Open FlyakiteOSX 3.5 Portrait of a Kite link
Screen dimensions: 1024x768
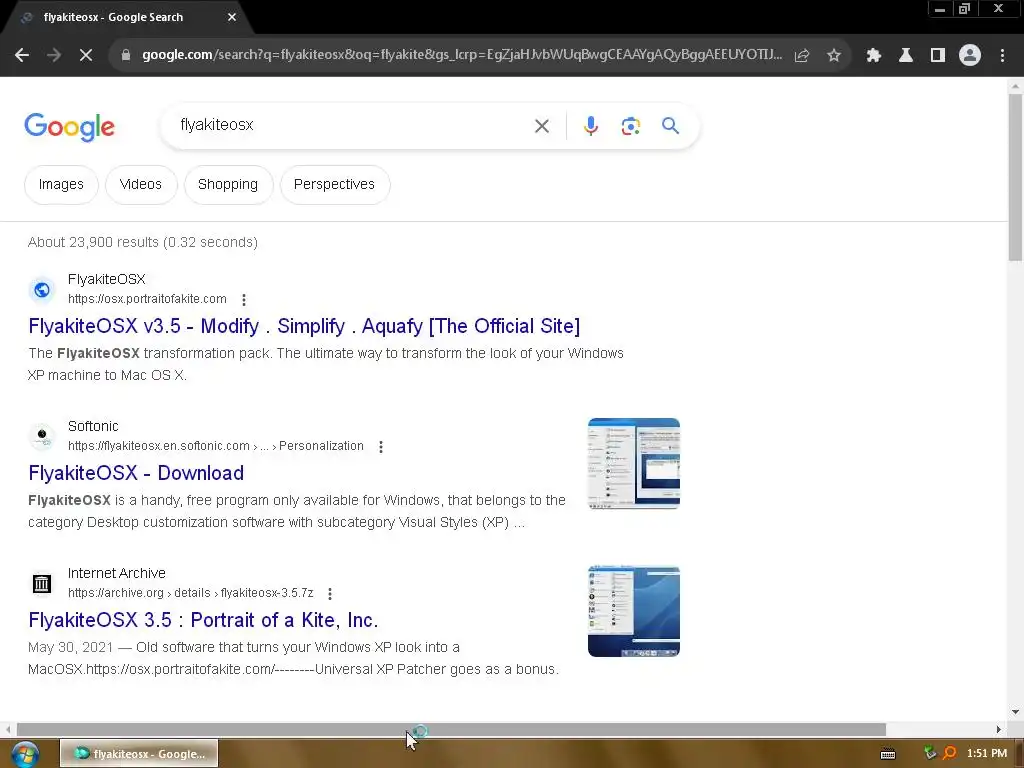[x=203, y=620]
